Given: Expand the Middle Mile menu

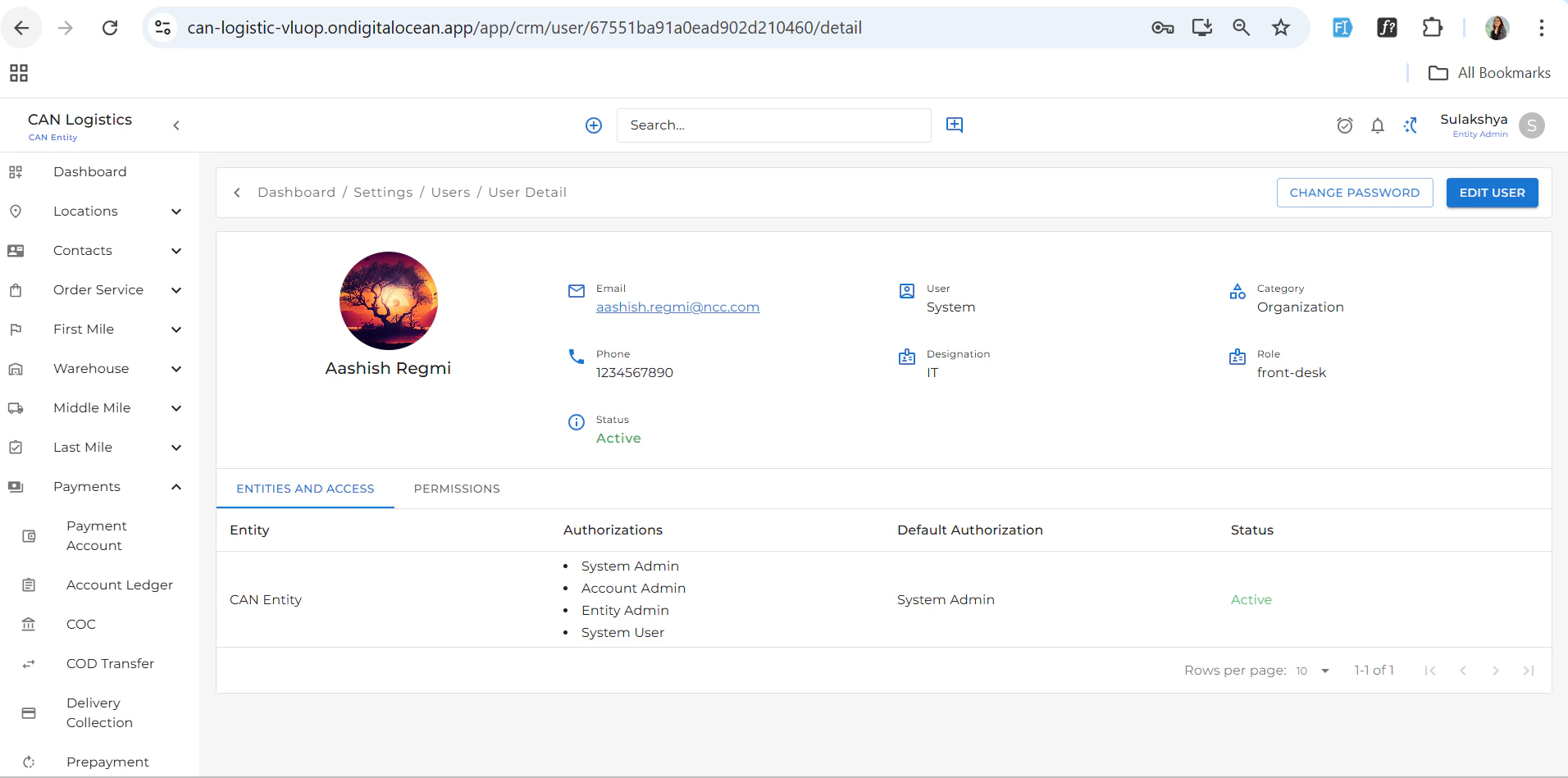Looking at the screenshot, I should pyautogui.click(x=176, y=408).
